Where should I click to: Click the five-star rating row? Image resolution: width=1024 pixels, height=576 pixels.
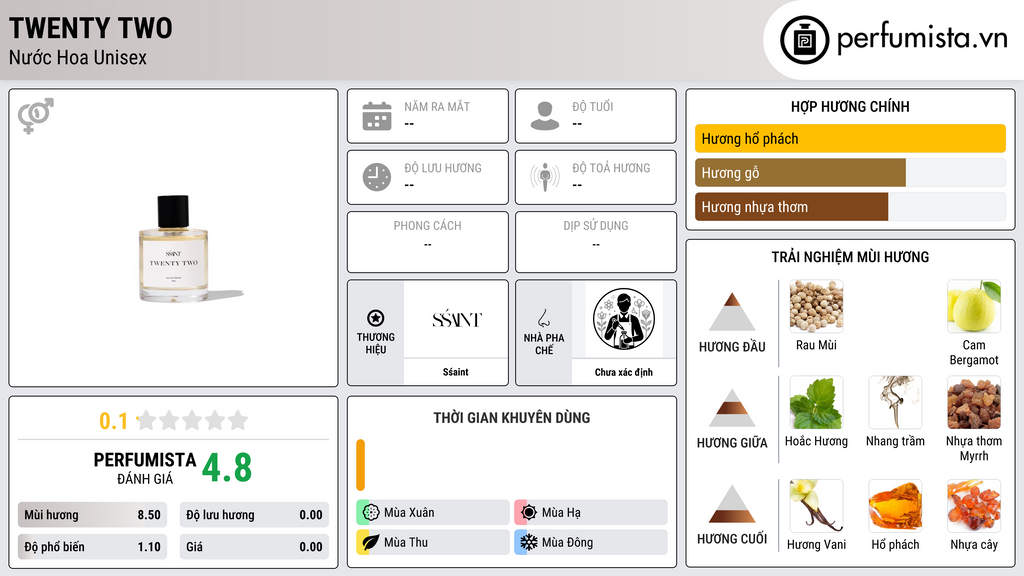point(193,421)
